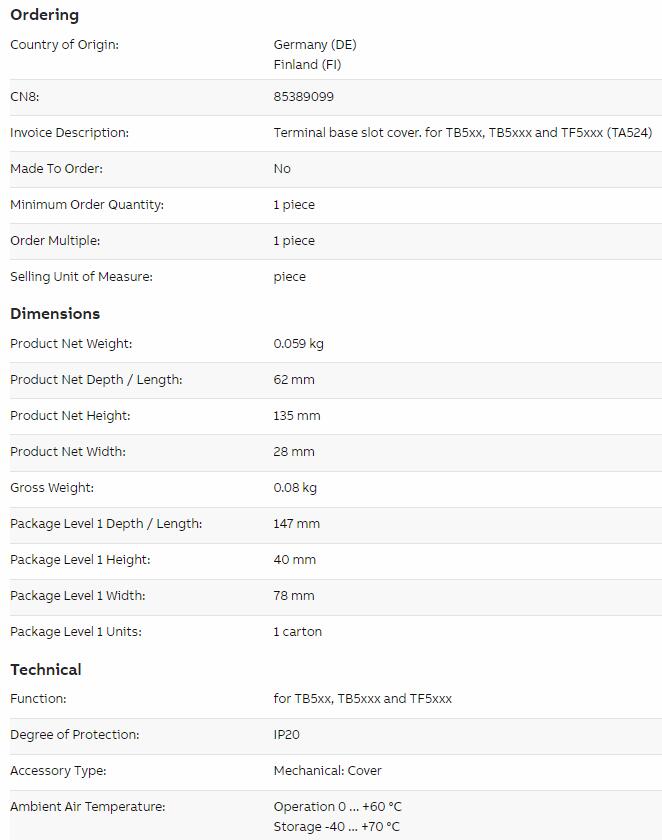This screenshot has width=662, height=840.
Task: Click the Dimensions section heading
Action: [55, 313]
